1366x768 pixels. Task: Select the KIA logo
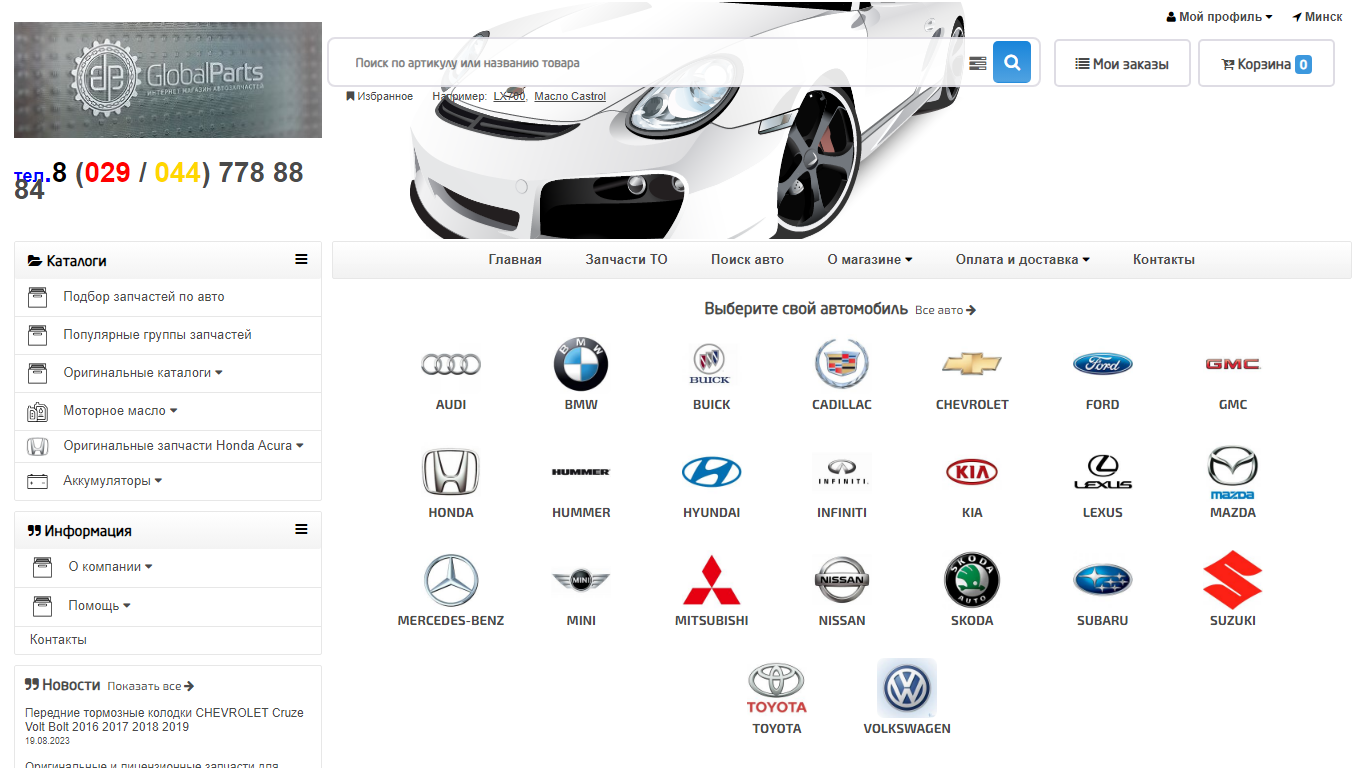pyautogui.click(x=972, y=471)
